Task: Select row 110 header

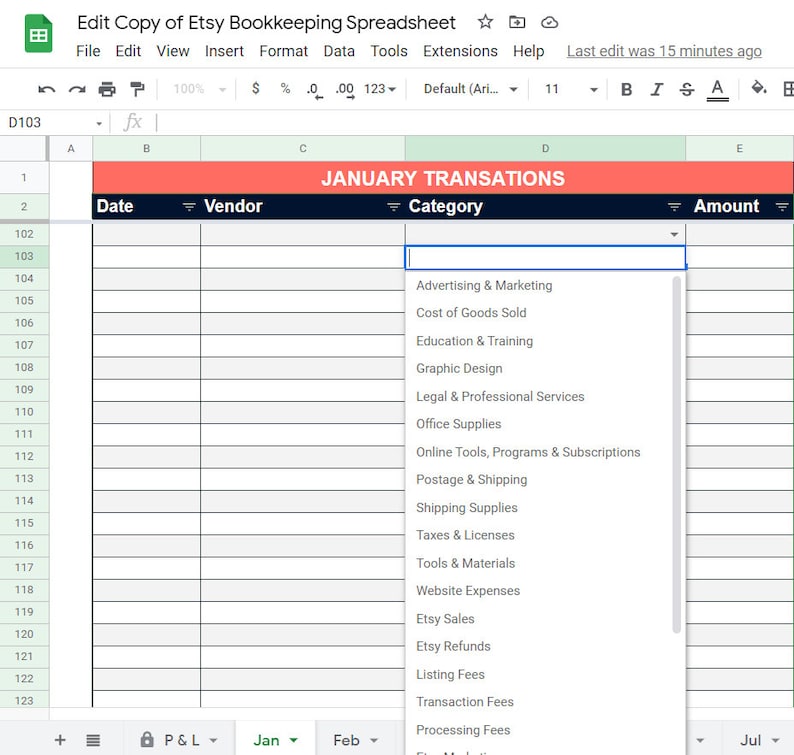Action: click(24, 412)
